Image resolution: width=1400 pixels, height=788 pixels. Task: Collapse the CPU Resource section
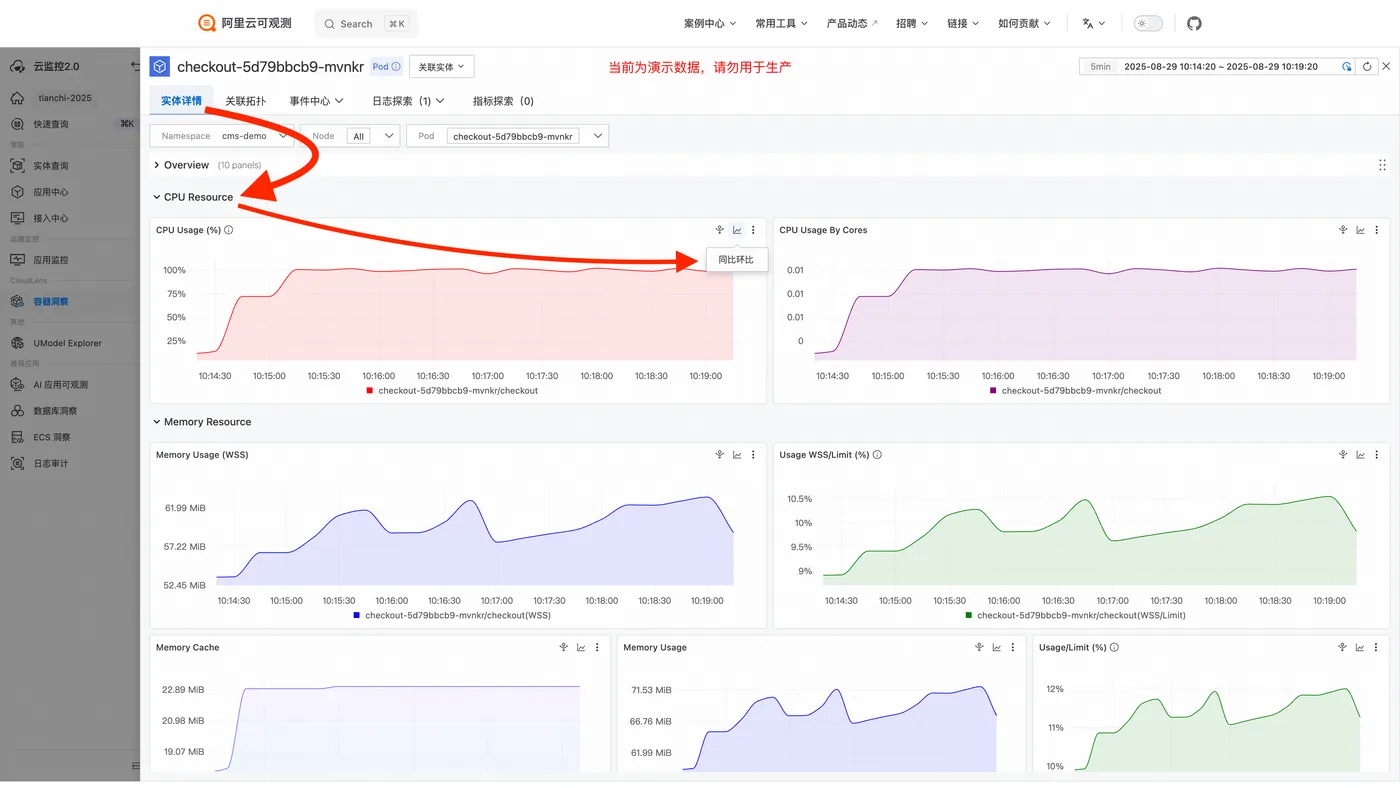[193, 197]
